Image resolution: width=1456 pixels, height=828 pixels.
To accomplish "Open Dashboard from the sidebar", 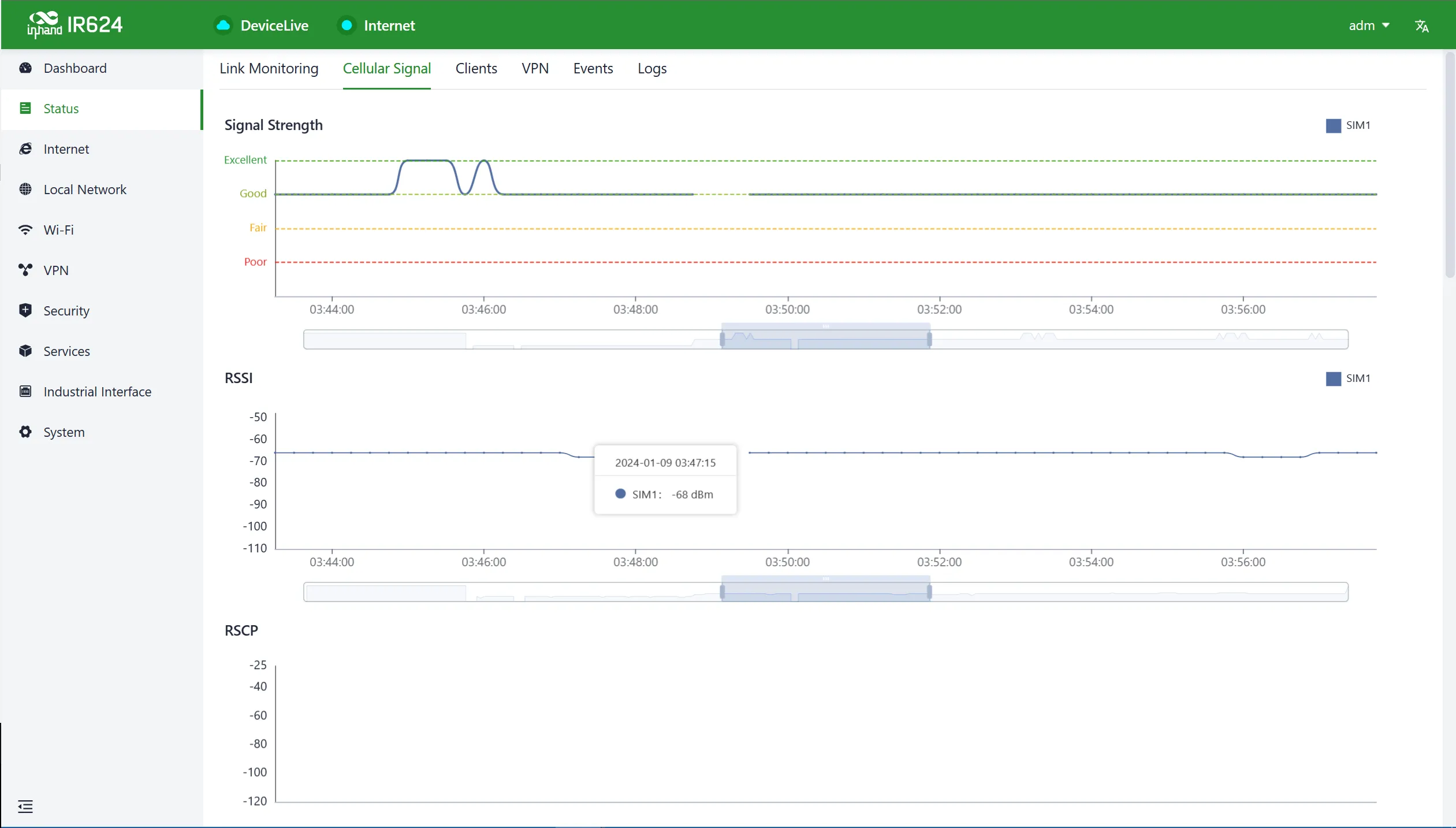I will 102,68.
